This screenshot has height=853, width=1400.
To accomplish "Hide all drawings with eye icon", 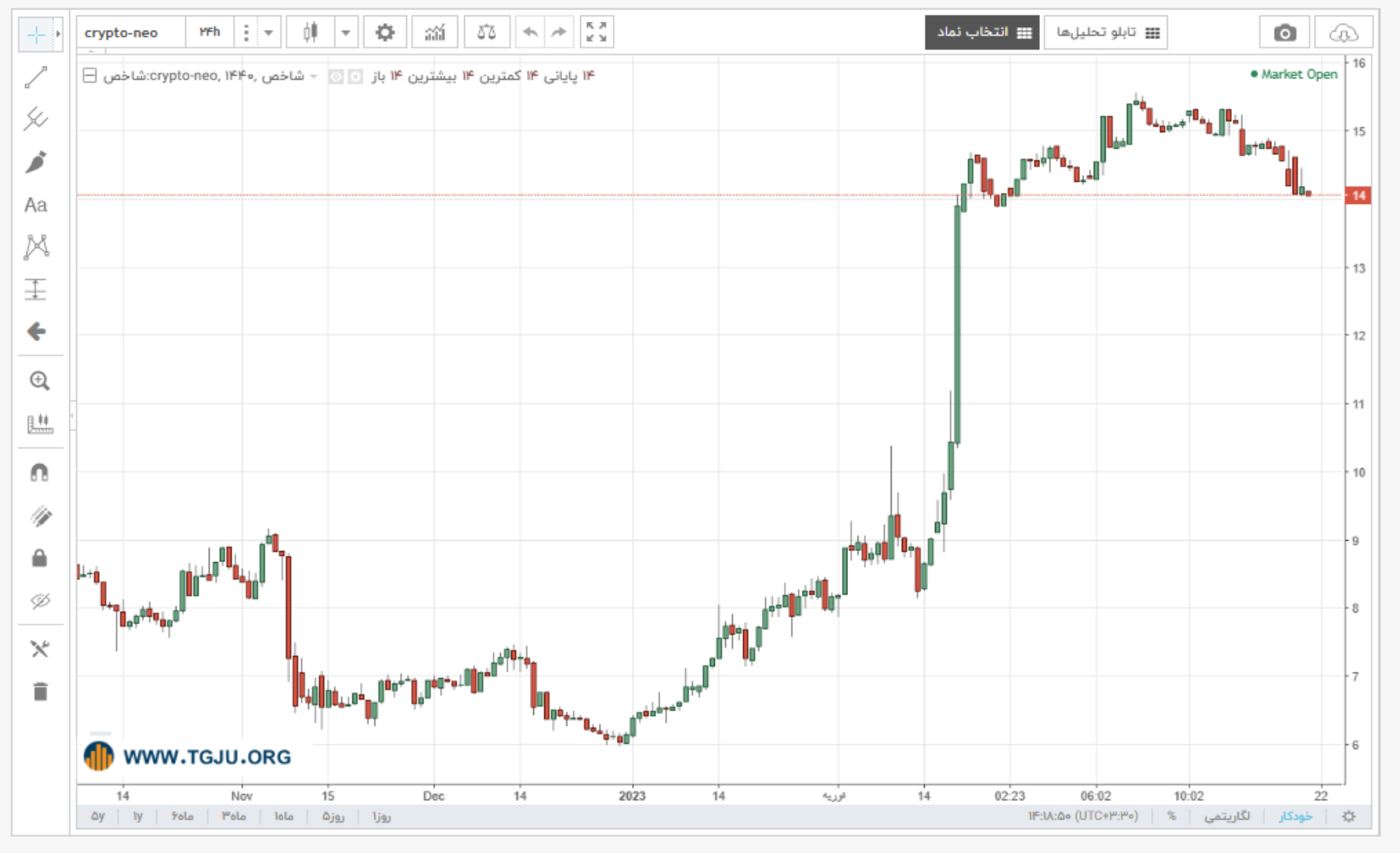I will (x=40, y=601).
